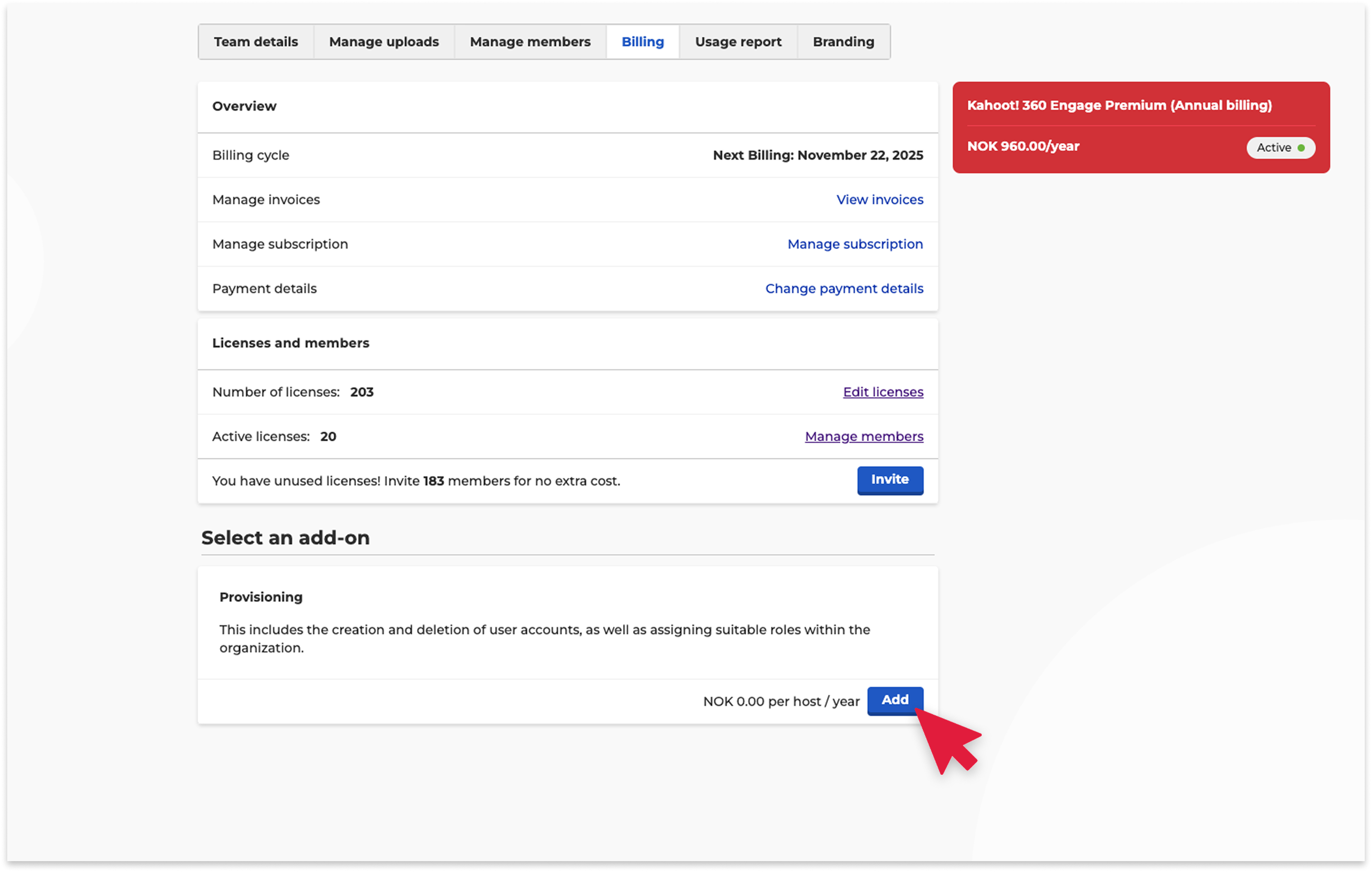Click the Overview heading
1372x872 pixels.
245,106
